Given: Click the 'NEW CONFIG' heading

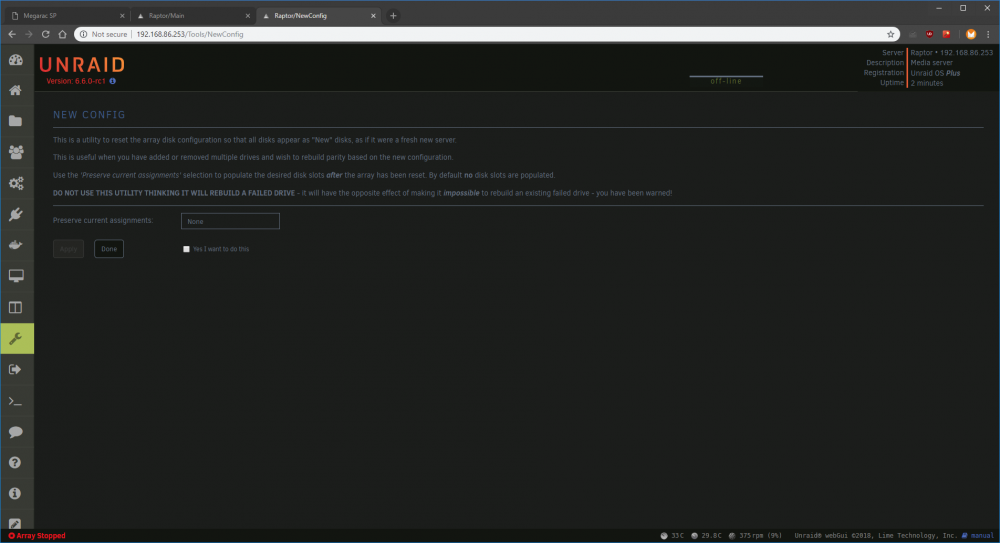Looking at the screenshot, I should point(89,115).
